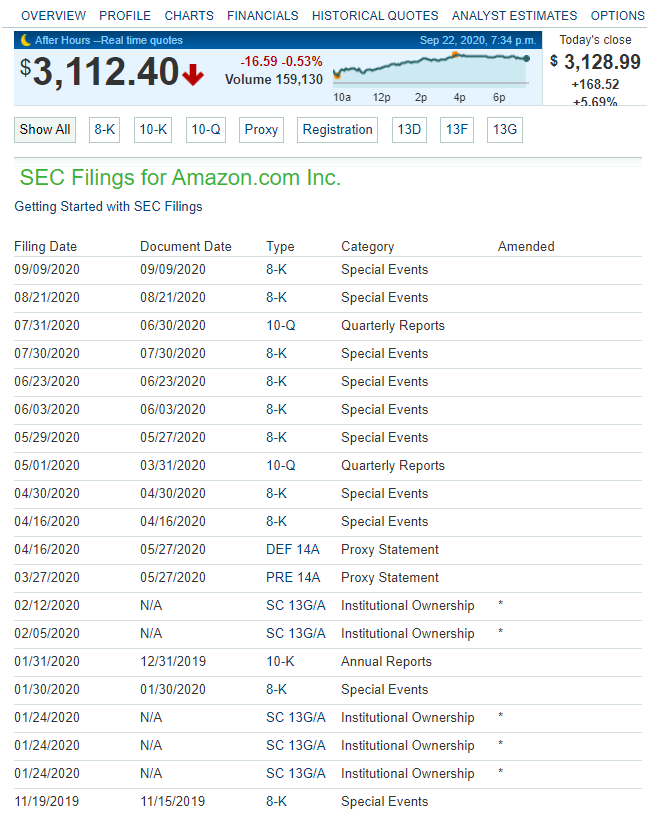Filter filings by 10-K
This screenshot has height=816, width=647.
153,130
